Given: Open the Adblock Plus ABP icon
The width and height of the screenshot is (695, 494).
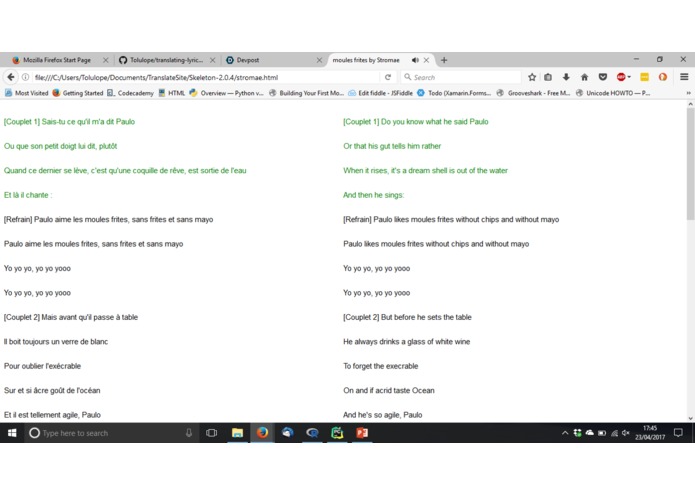Looking at the screenshot, I should point(621,77).
